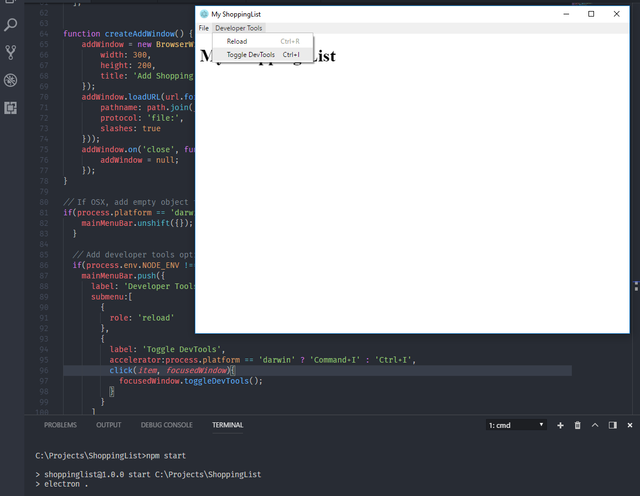Click the 'electron .' terminal output line
640x496 pixels.
pyautogui.click(x=62, y=484)
